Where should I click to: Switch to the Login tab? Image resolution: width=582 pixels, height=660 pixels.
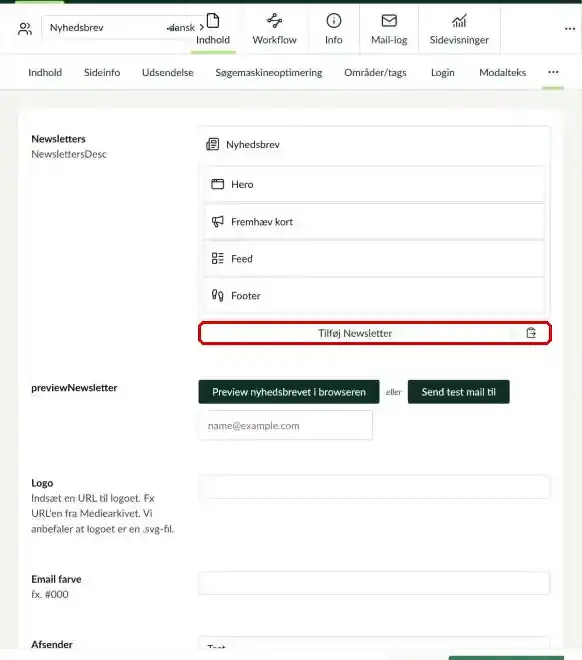(443, 72)
